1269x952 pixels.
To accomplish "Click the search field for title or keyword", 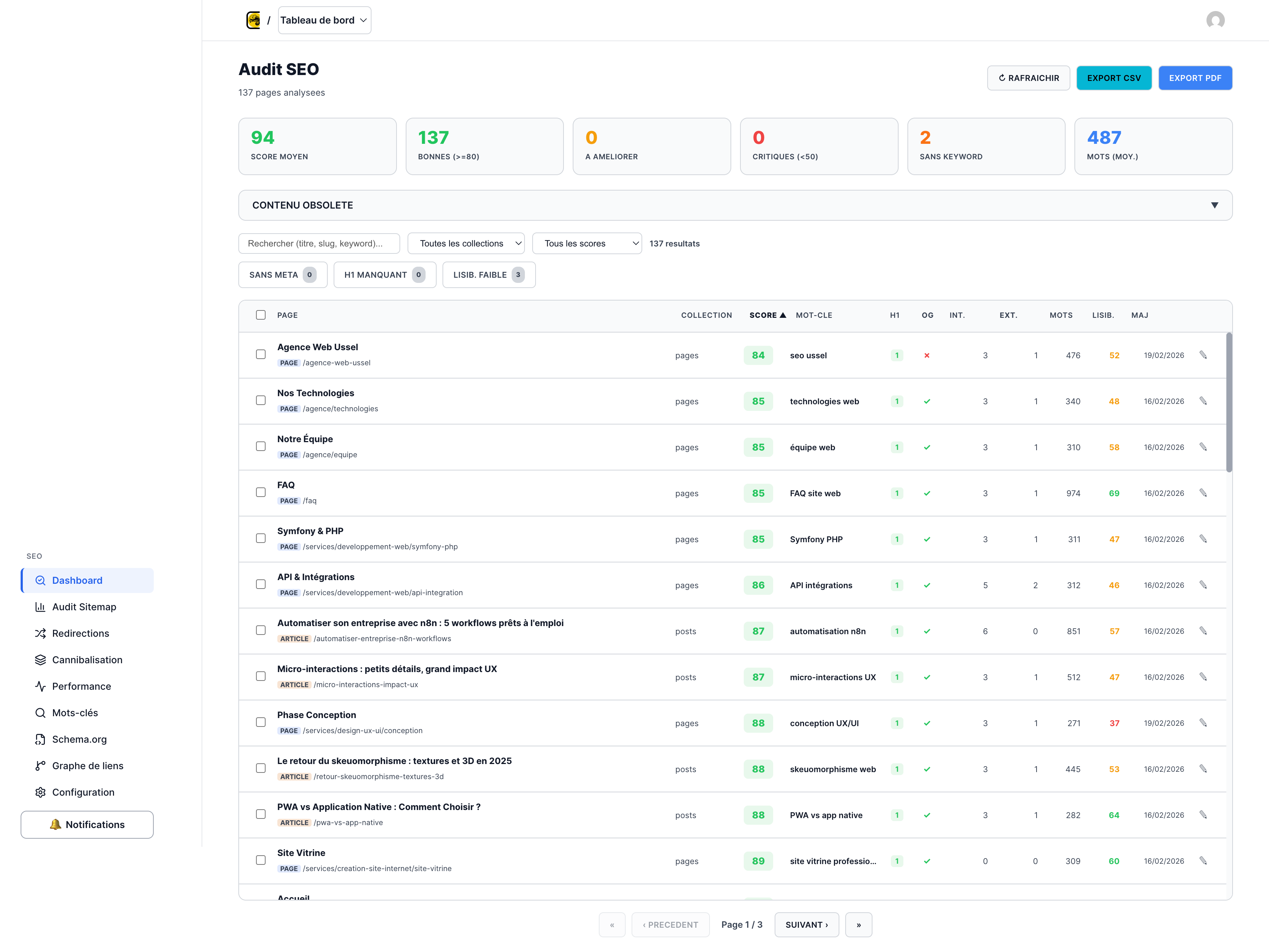I will [x=319, y=243].
